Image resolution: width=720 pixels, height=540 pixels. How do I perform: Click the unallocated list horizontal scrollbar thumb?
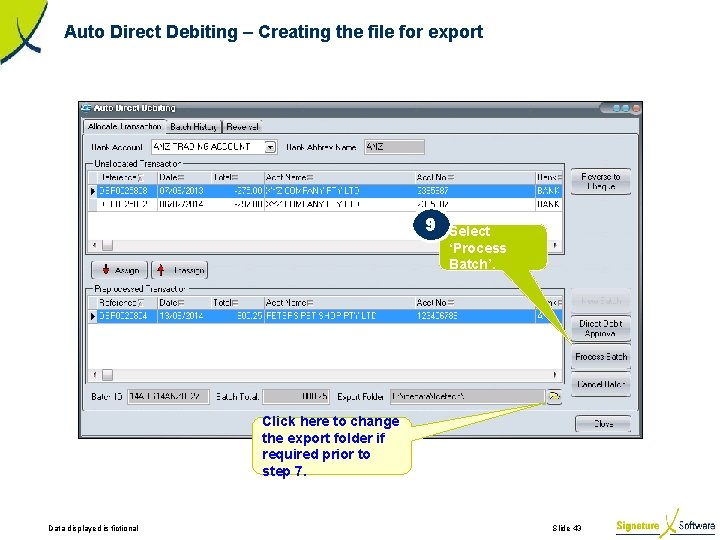click(107, 245)
